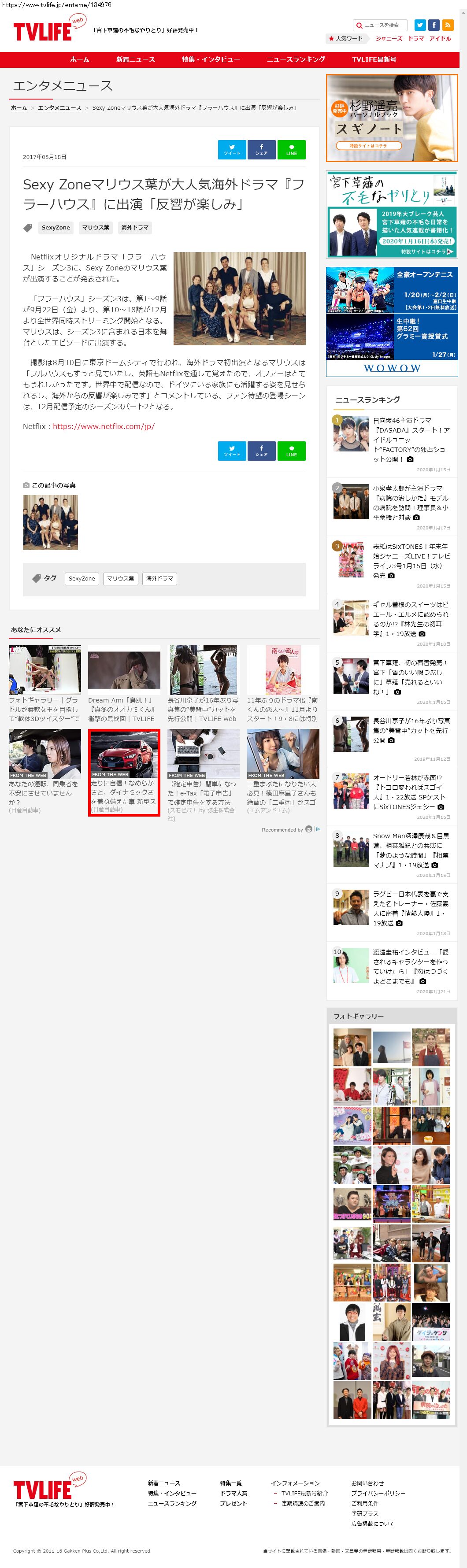This screenshot has width=467, height=1568.
Task: Go to ニュースランキング in the red nav bar
Action: (x=295, y=59)
